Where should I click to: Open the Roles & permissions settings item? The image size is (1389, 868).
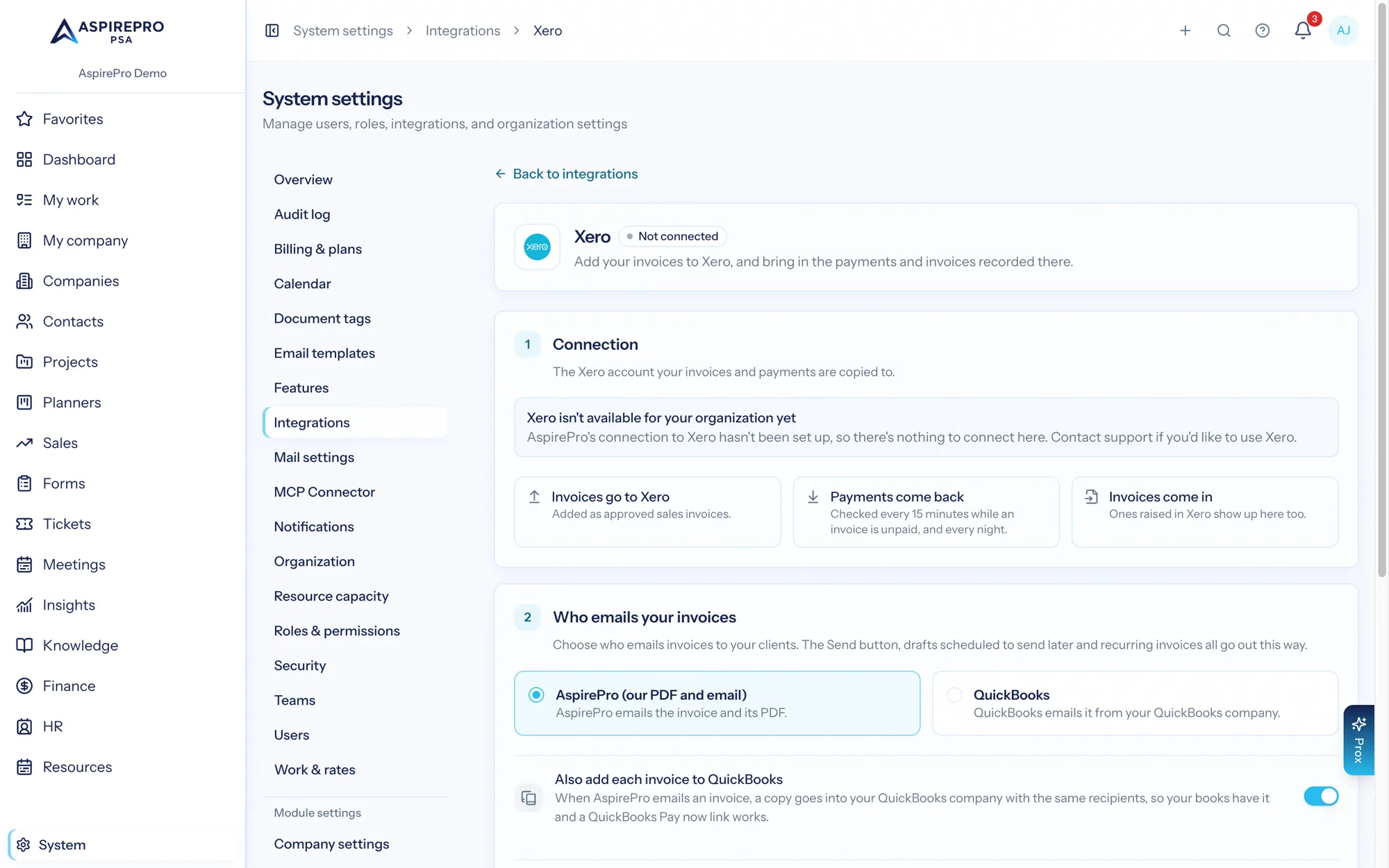pyautogui.click(x=356, y=631)
